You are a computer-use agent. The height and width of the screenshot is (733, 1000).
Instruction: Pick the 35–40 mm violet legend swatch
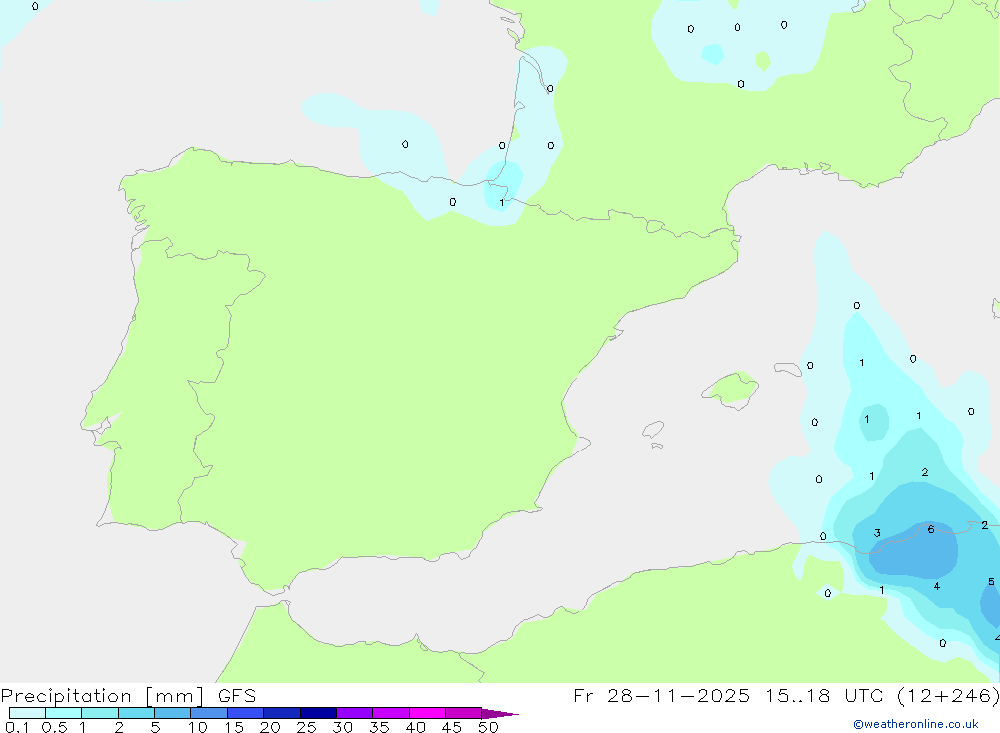(390, 713)
